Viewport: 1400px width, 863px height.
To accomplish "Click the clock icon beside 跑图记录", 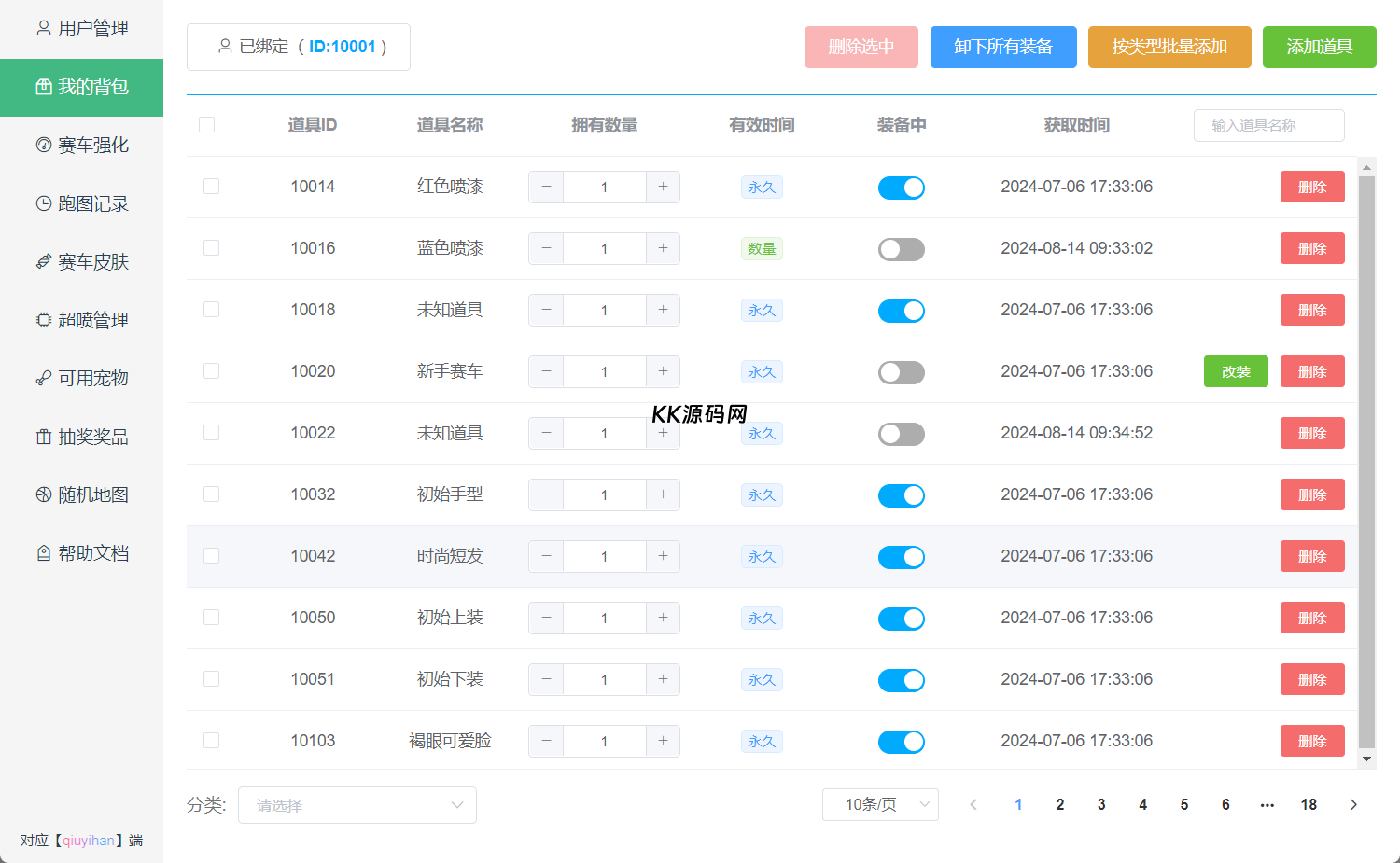I will click(x=44, y=203).
